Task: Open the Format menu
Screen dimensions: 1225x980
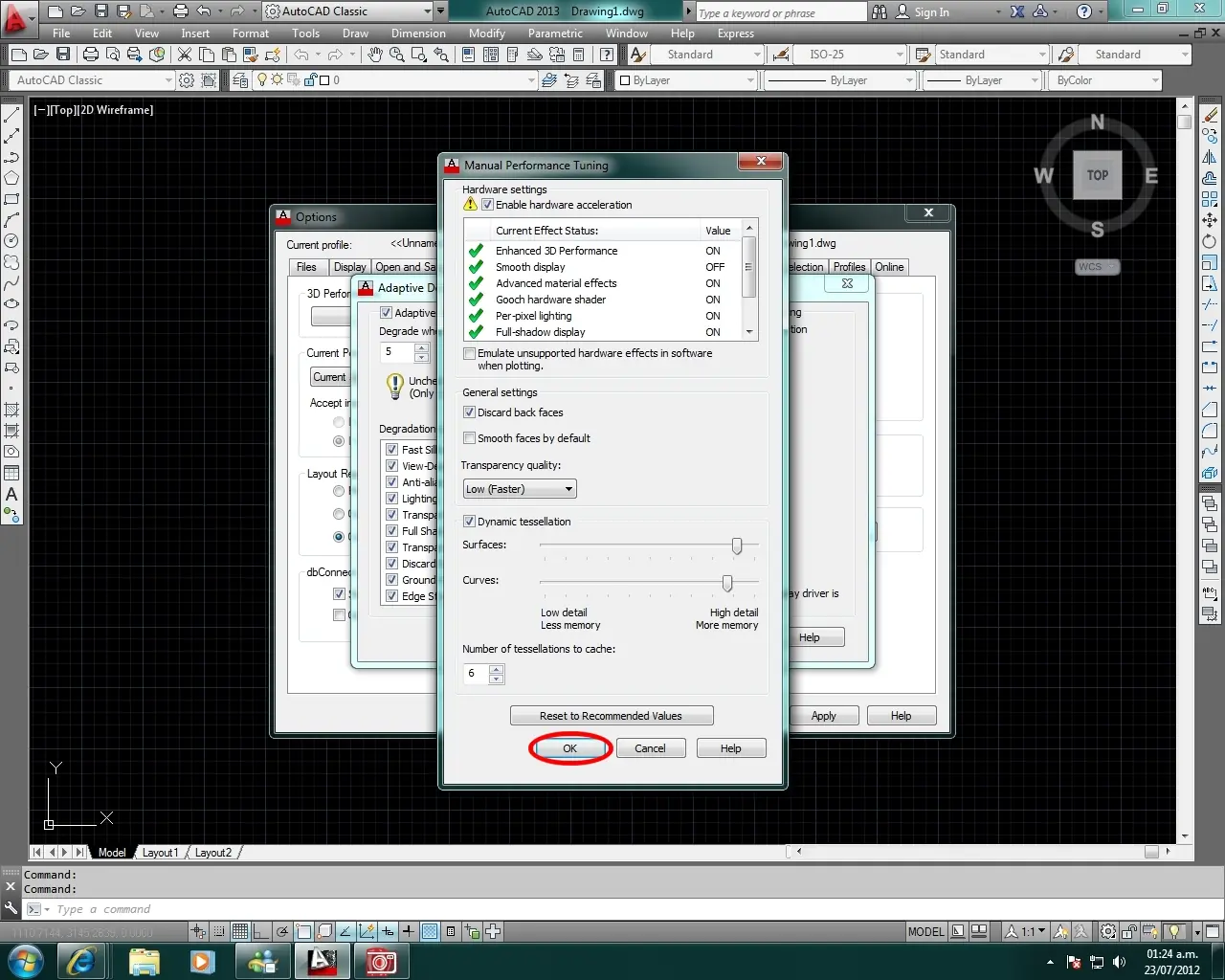Action: [251, 33]
